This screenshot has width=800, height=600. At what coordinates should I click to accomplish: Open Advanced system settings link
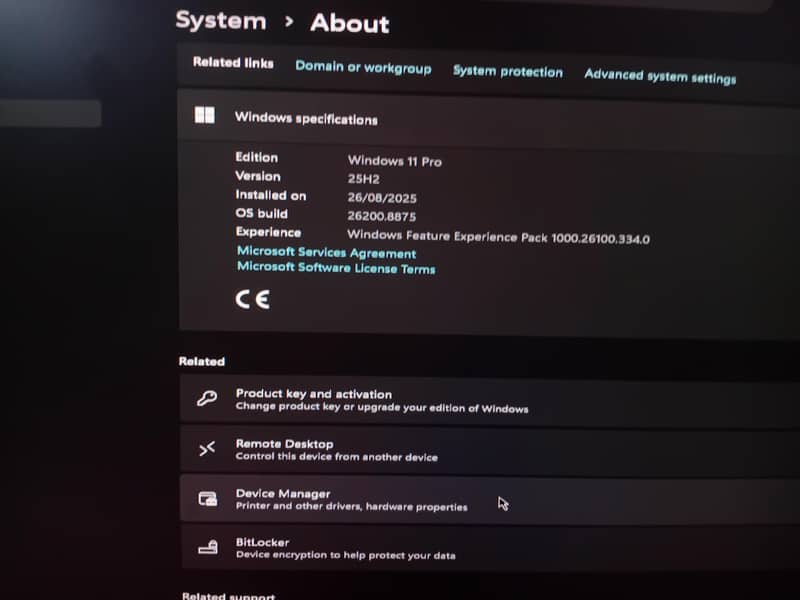pyautogui.click(x=660, y=76)
